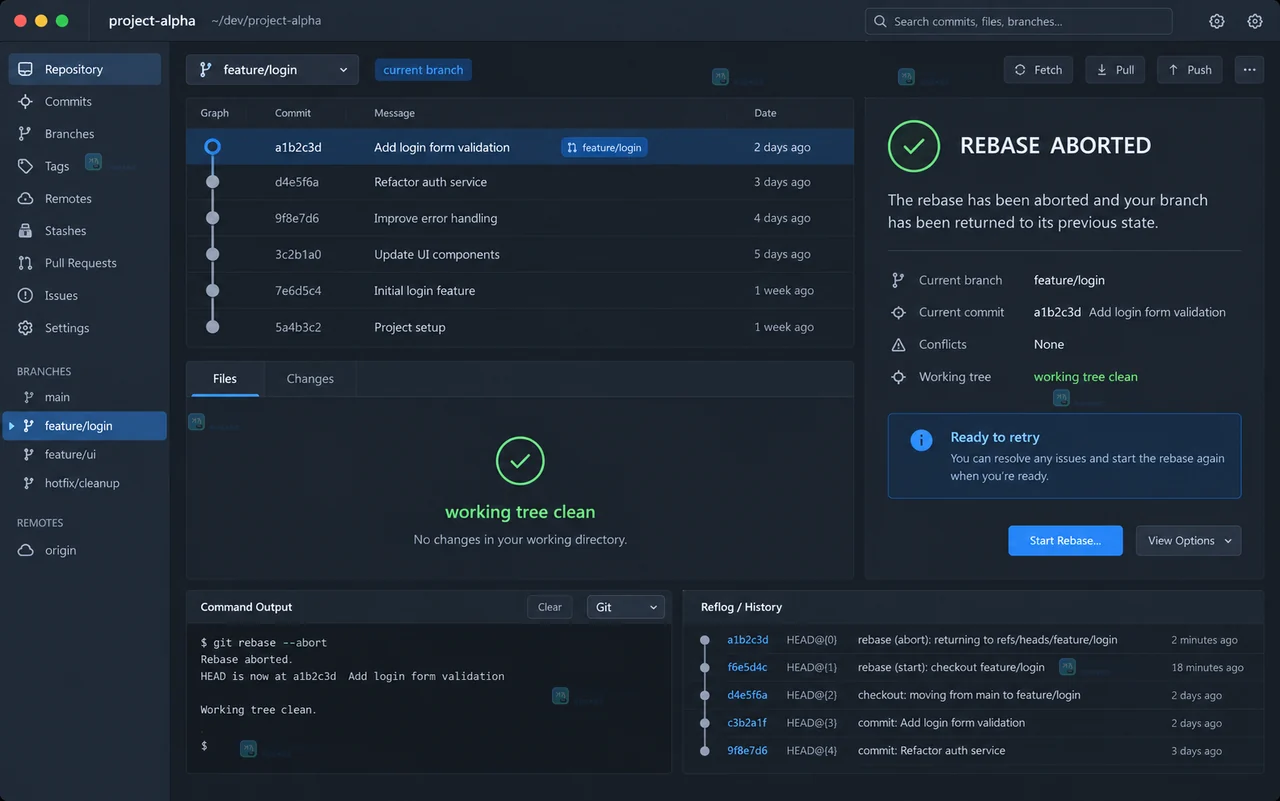Click the Date column header
1280x801 pixels.
click(765, 113)
